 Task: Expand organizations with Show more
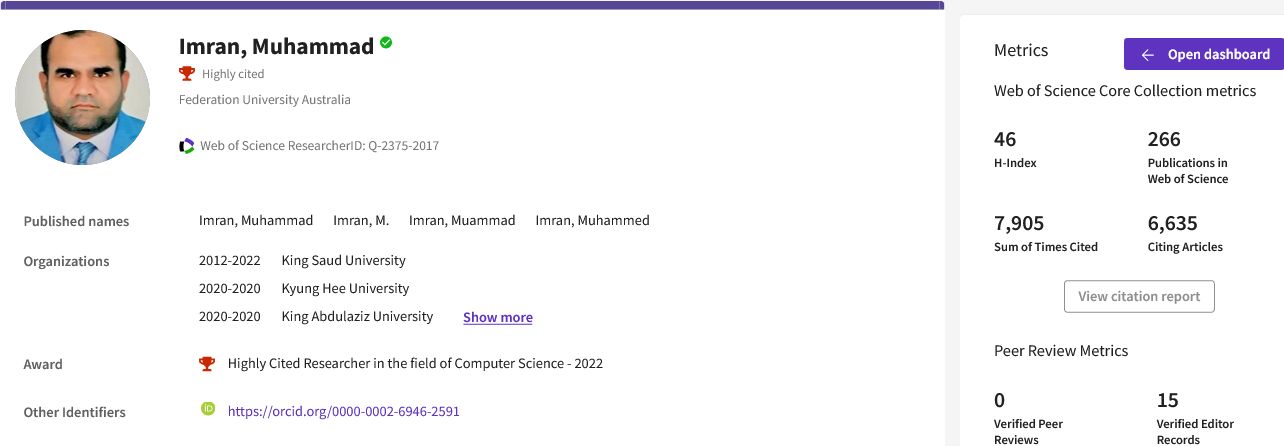[x=497, y=318]
